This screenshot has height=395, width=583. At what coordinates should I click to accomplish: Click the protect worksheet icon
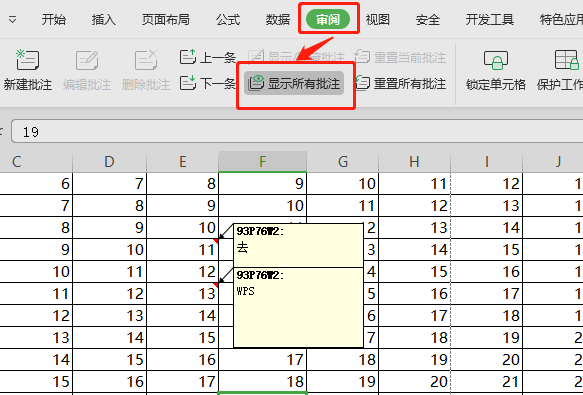(567, 60)
